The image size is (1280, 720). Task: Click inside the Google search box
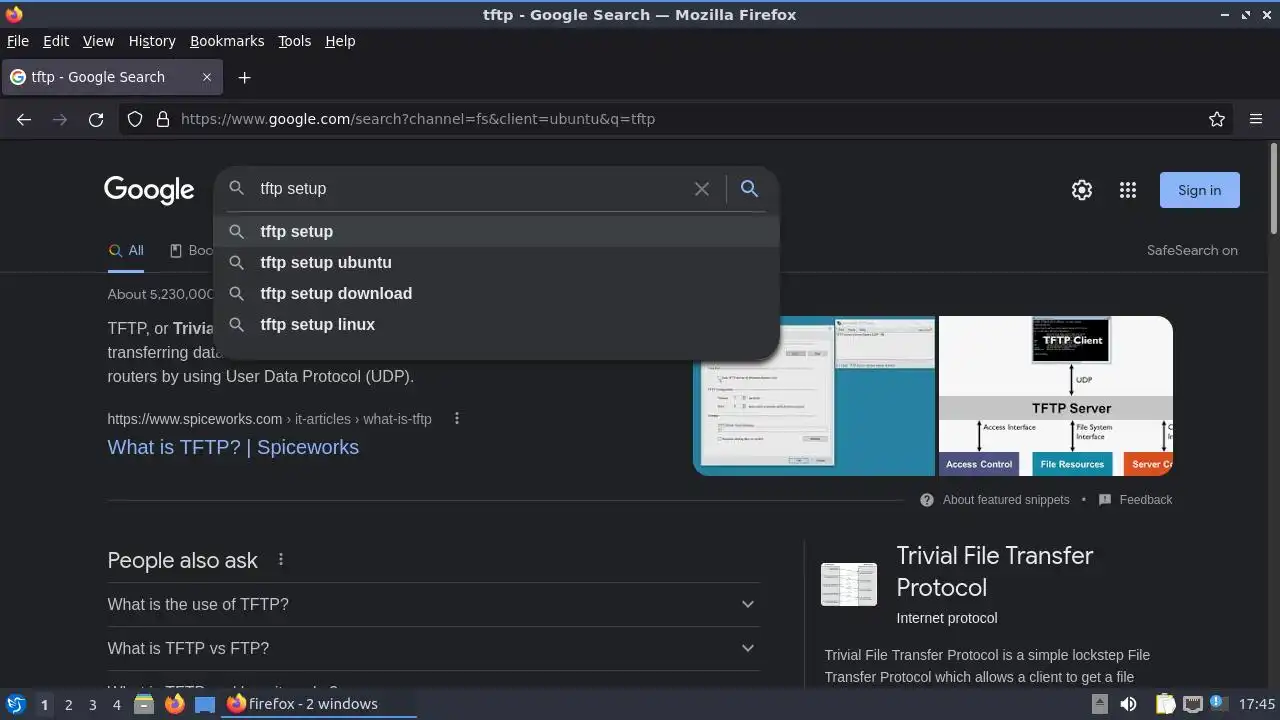click(470, 188)
